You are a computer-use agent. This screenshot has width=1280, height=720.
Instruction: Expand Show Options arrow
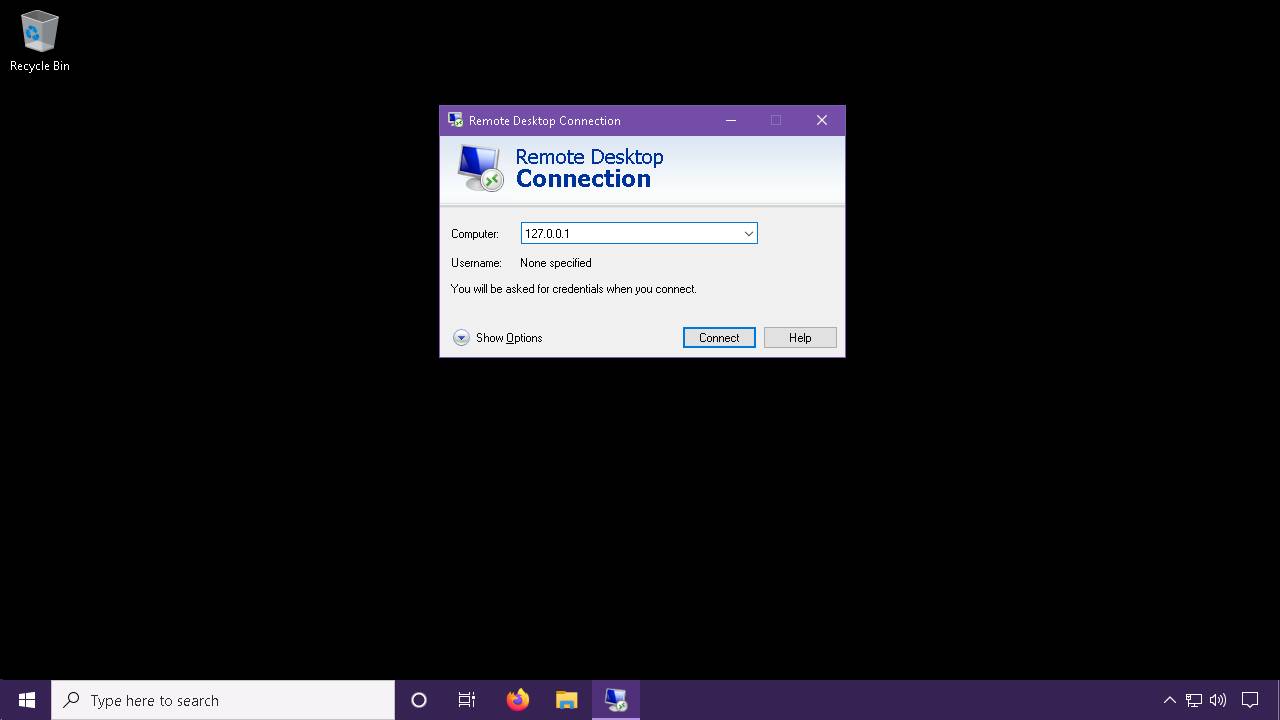pyautogui.click(x=461, y=338)
